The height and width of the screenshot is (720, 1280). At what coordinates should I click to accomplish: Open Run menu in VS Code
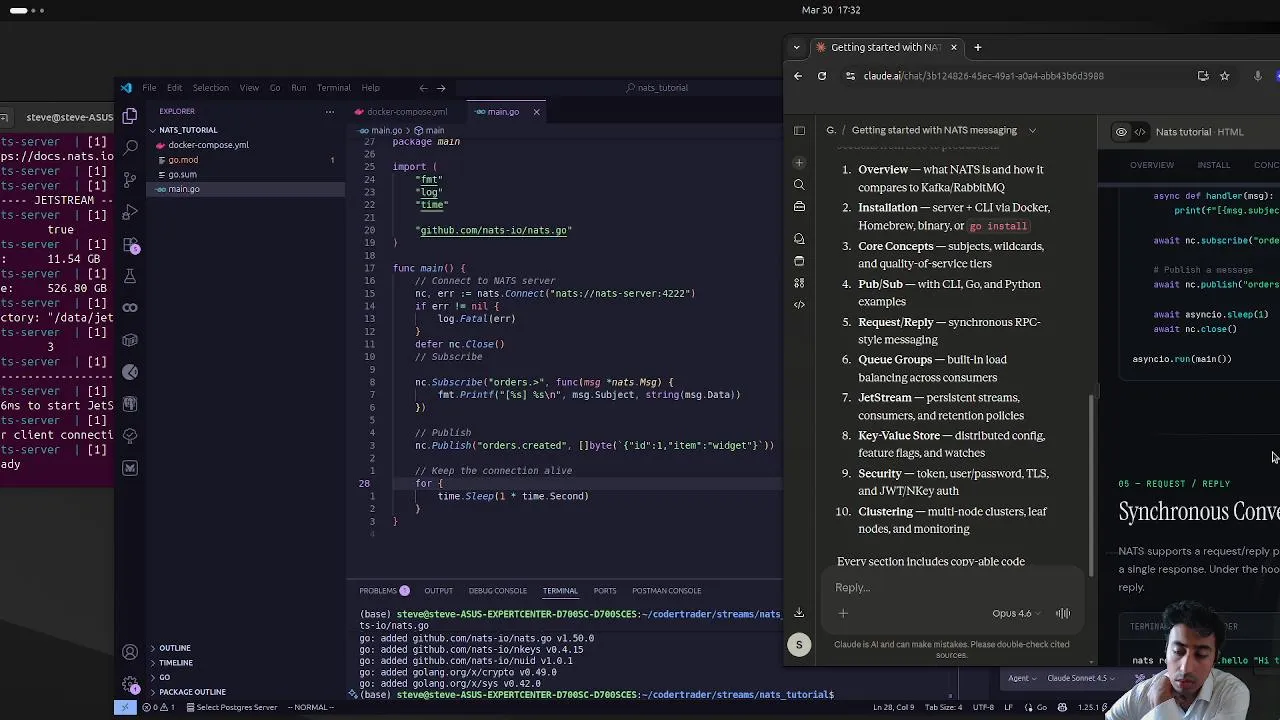(x=298, y=88)
